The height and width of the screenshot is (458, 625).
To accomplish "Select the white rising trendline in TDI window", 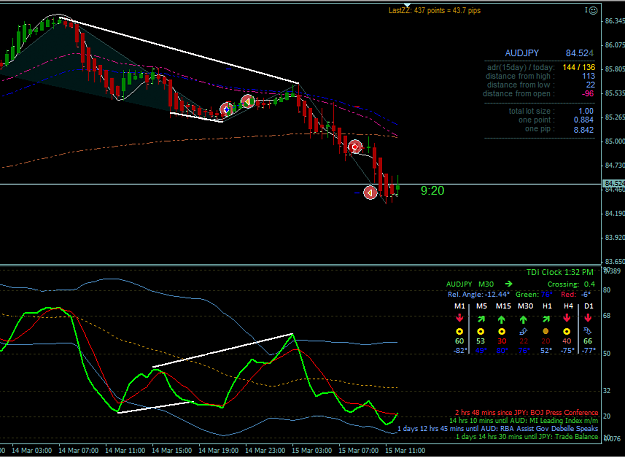I will click(x=222, y=350).
